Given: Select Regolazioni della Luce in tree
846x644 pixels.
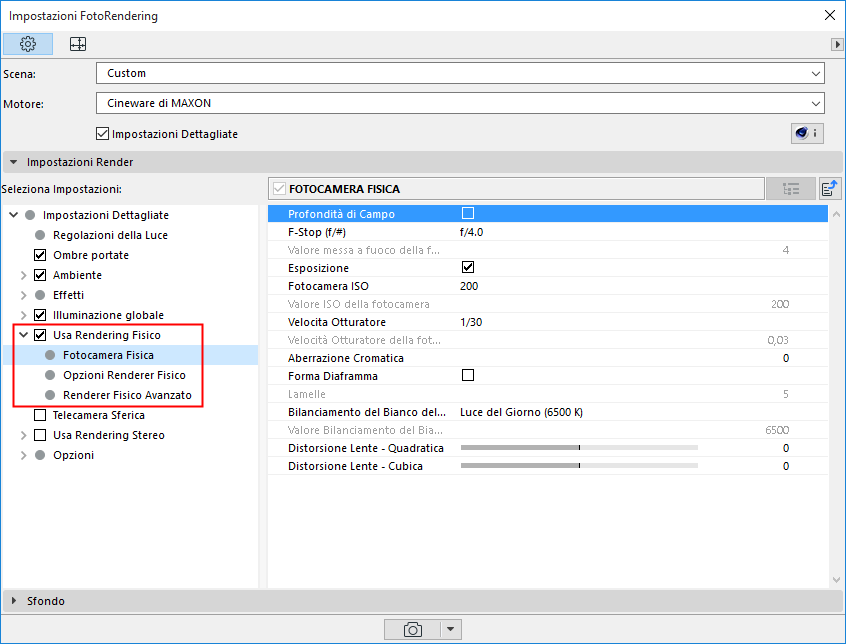Looking at the screenshot, I should (x=110, y=235).
